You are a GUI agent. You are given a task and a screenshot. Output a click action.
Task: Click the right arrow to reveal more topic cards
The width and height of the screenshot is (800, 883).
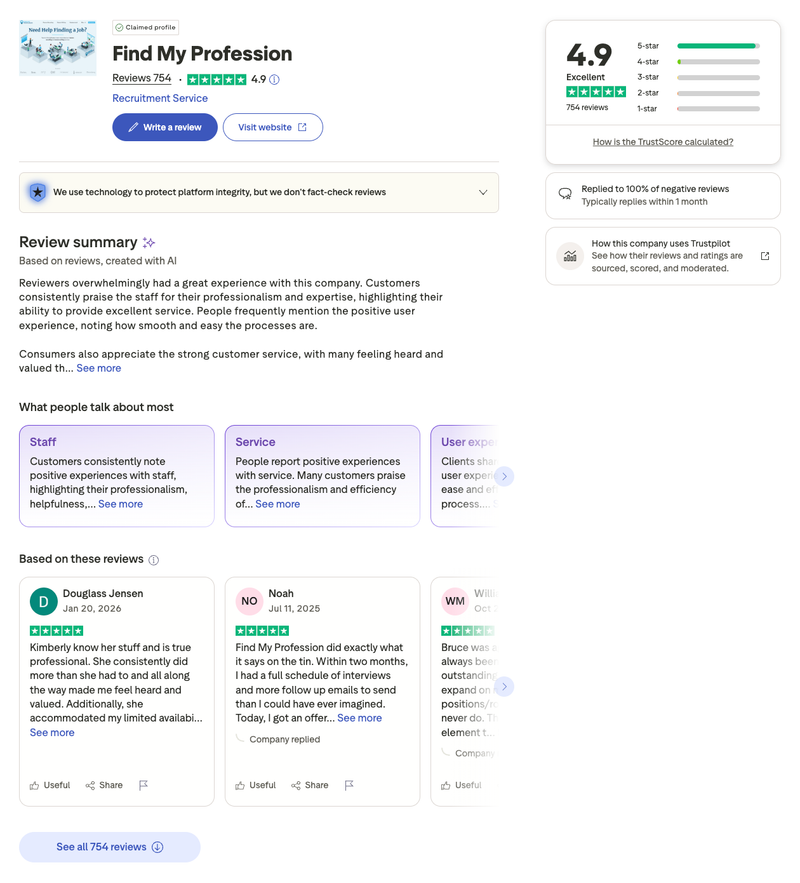(x=504, y=476)
